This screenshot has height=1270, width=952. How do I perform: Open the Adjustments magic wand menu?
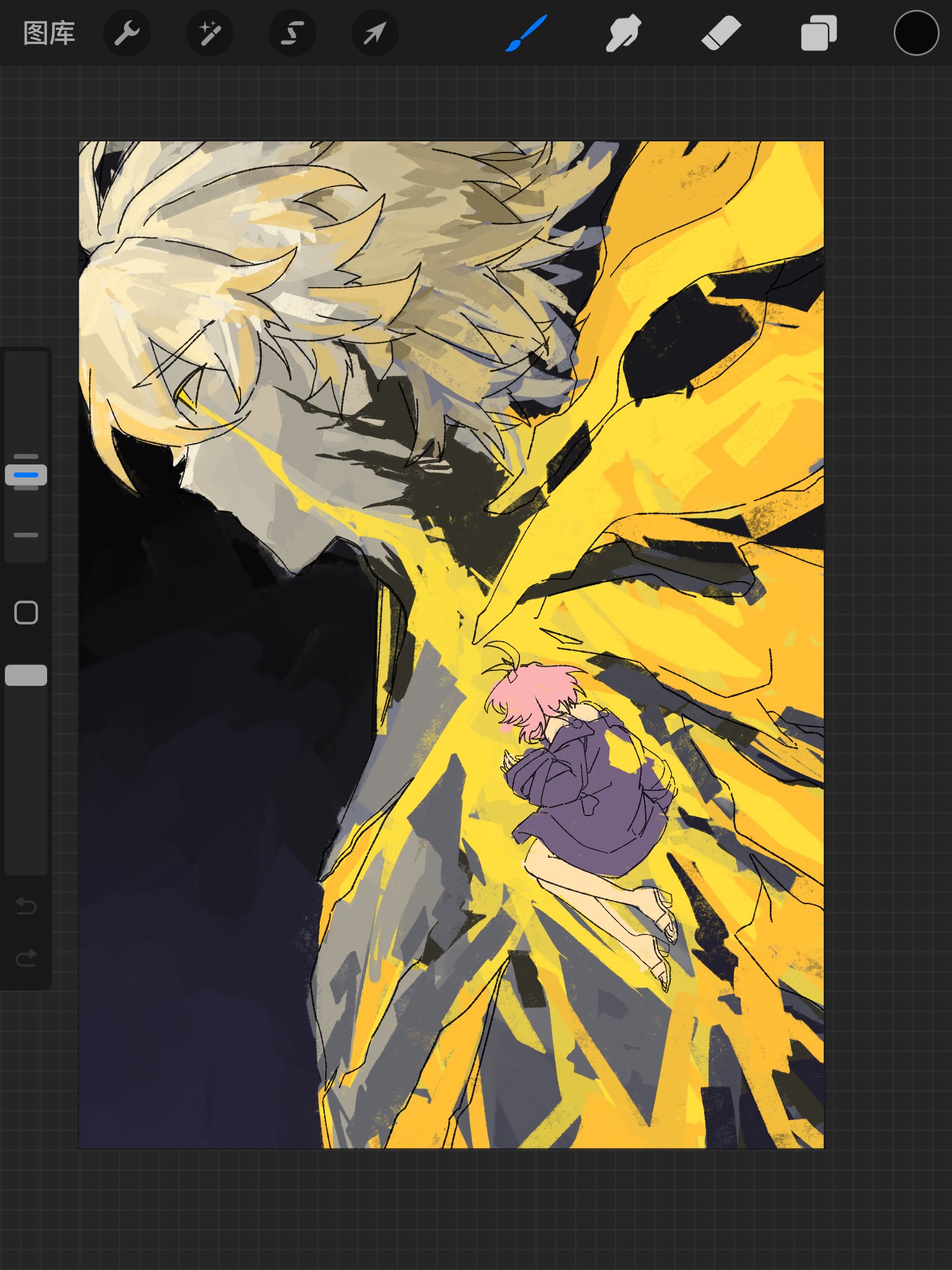pyautogui.click(x=209, y=33)
